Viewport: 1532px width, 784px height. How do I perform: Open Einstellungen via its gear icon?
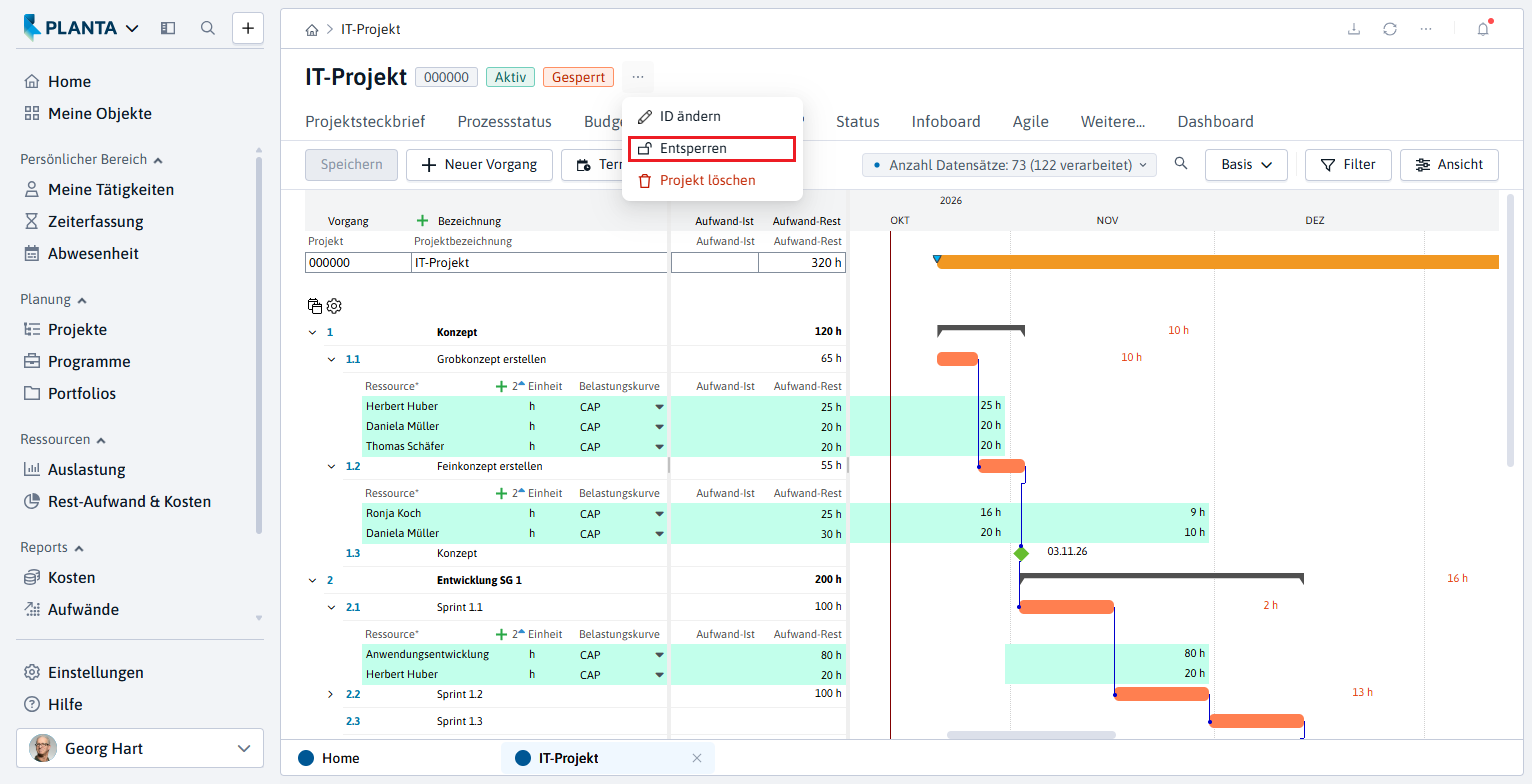pyautogui.click(x=32, y=673)
